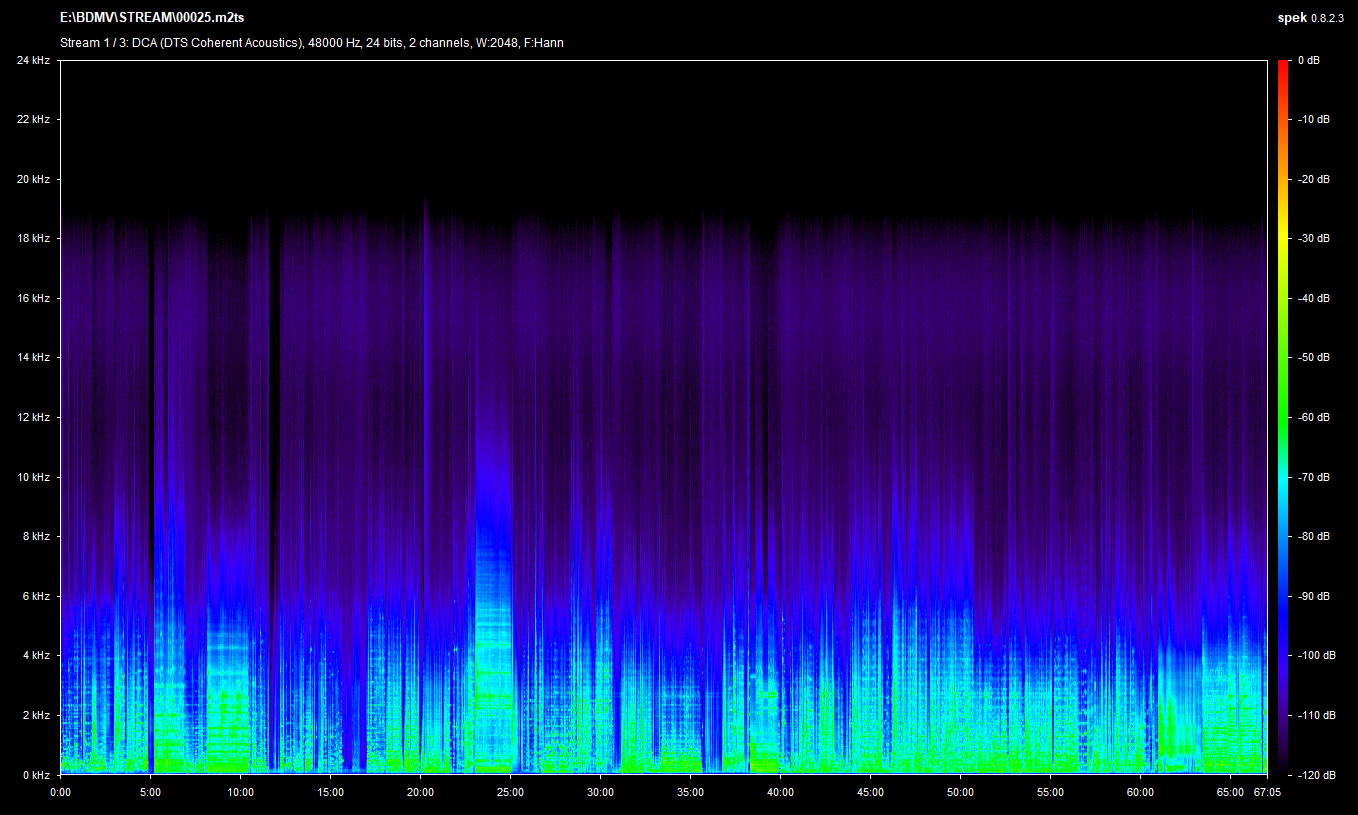
Task: Click the 10:00 time axis marker
Action: coord(240,792)
